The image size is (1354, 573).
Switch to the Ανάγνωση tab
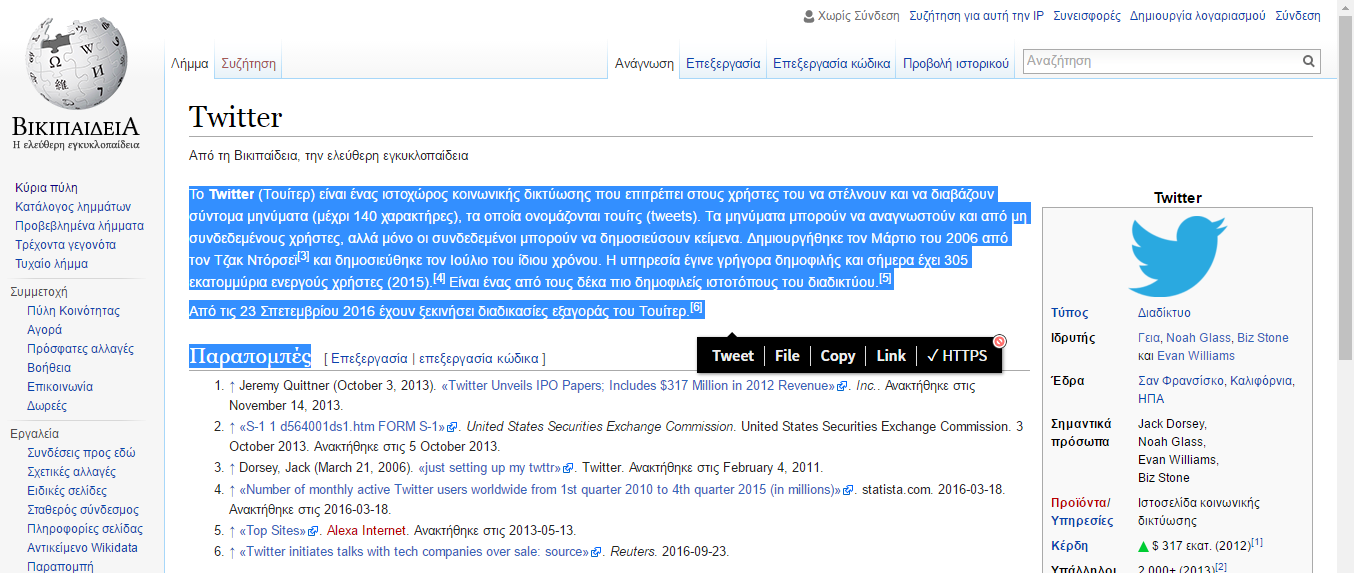(x=644, y=63)
